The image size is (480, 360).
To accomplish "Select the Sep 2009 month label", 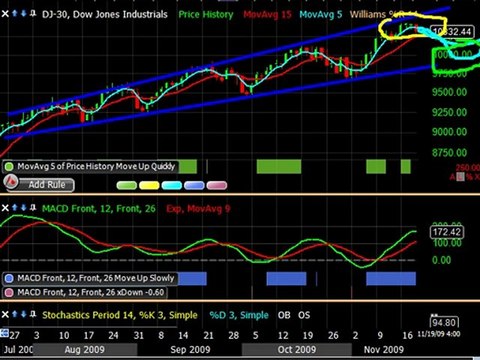I will click(190, 350).
